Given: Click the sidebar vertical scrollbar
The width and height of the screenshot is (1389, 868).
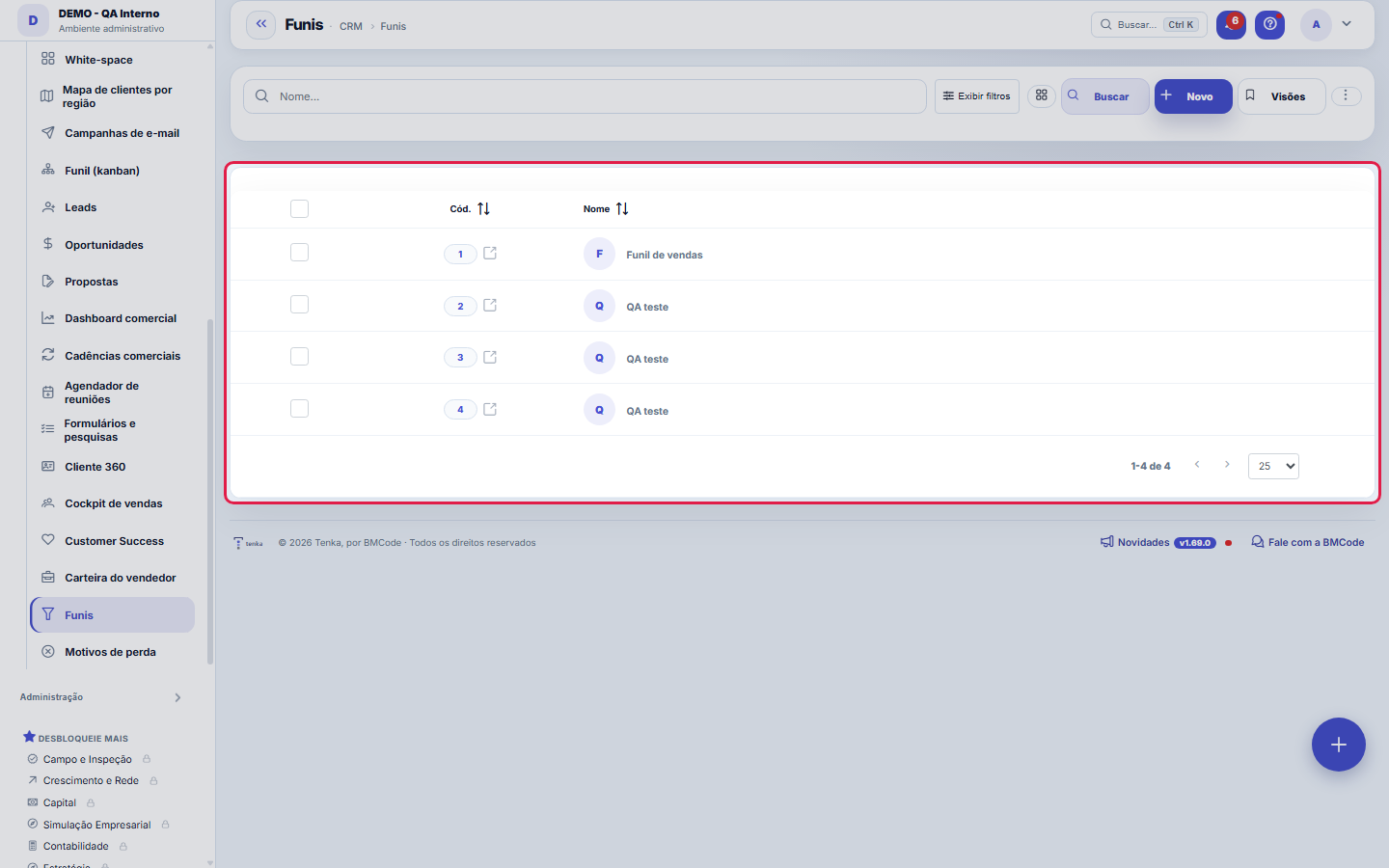Looking at the screenshot, I should coord(210,492).
